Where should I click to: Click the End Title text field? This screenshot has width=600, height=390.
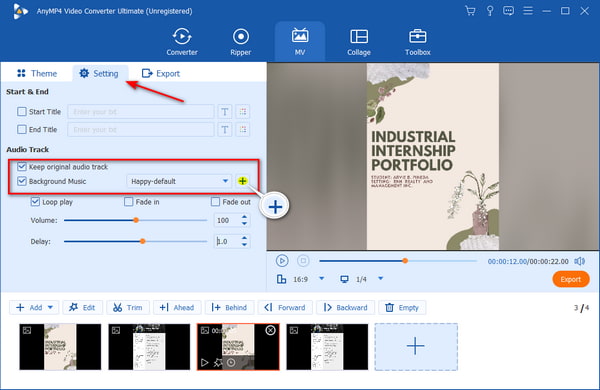tap(141, 129)
